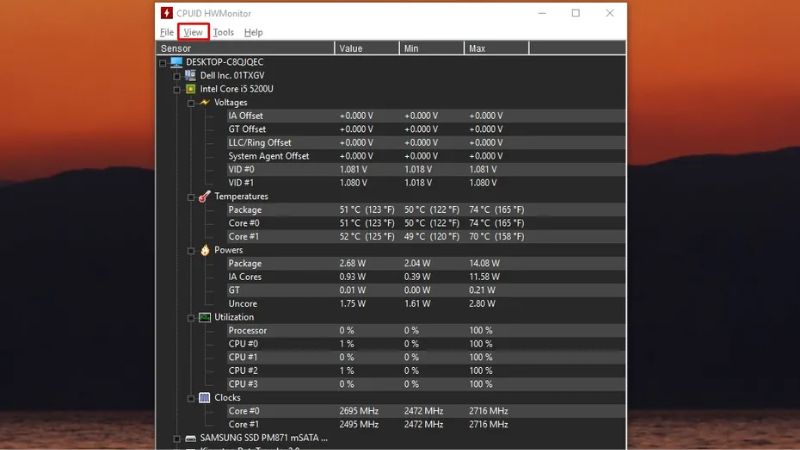Viewport: 800px width, 450px height.
Task: Select the VID #0 row
Action: coord(426,169)
